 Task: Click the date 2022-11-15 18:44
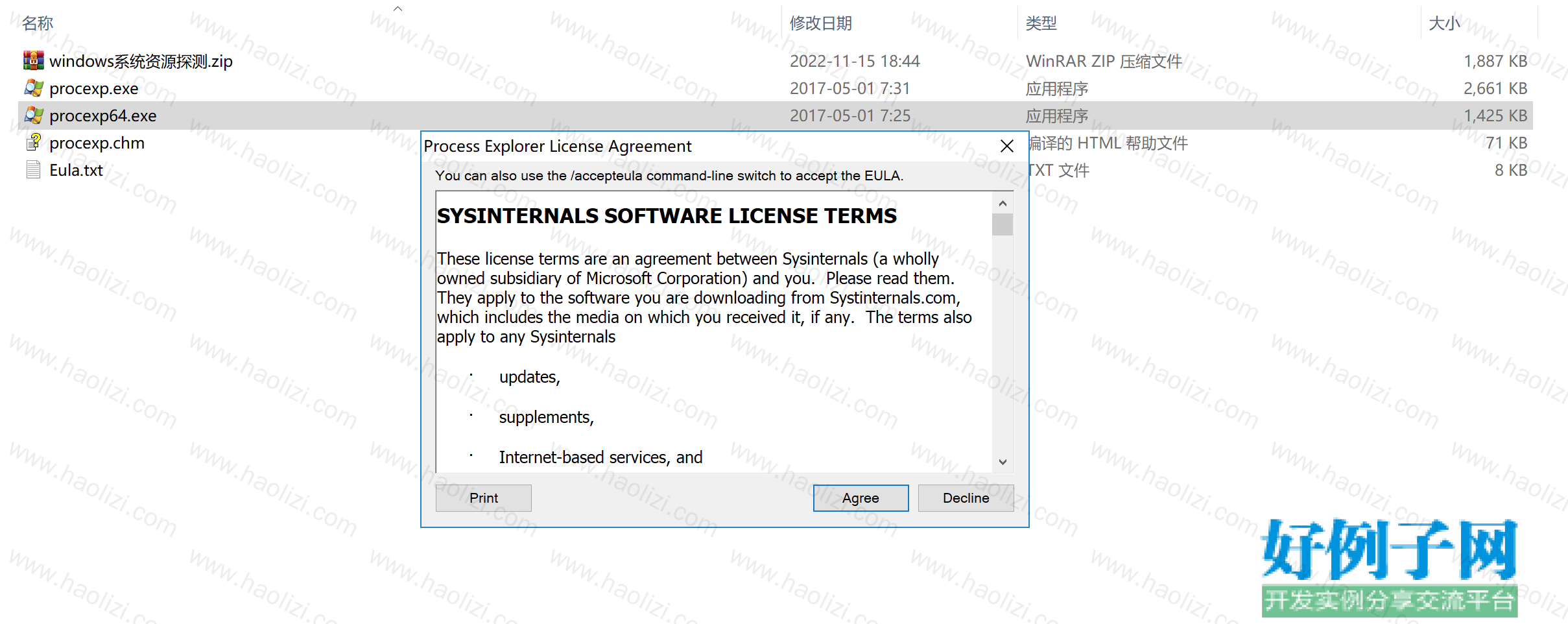[x=855, y=61]
